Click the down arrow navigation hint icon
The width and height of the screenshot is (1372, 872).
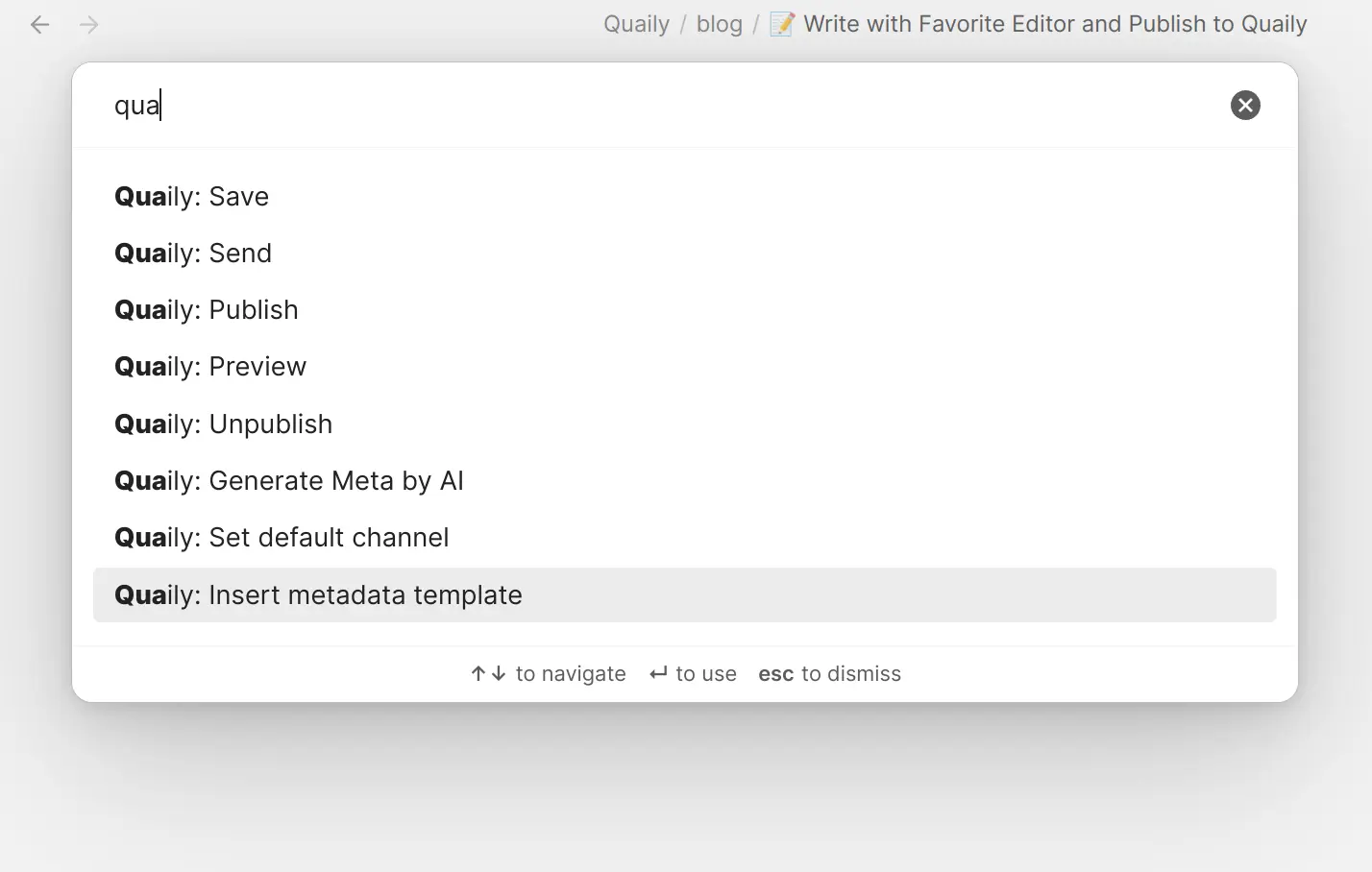click(499, 674)
